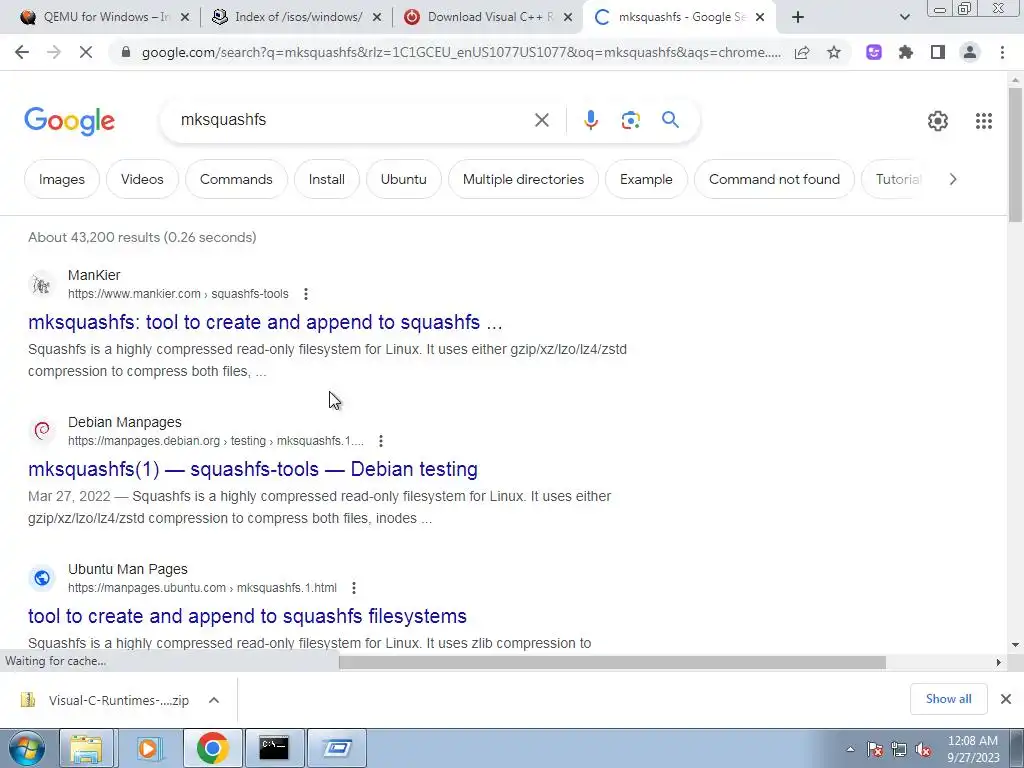Filter results by Images
Screen dimensions: 1024x768
click(62, 179)
